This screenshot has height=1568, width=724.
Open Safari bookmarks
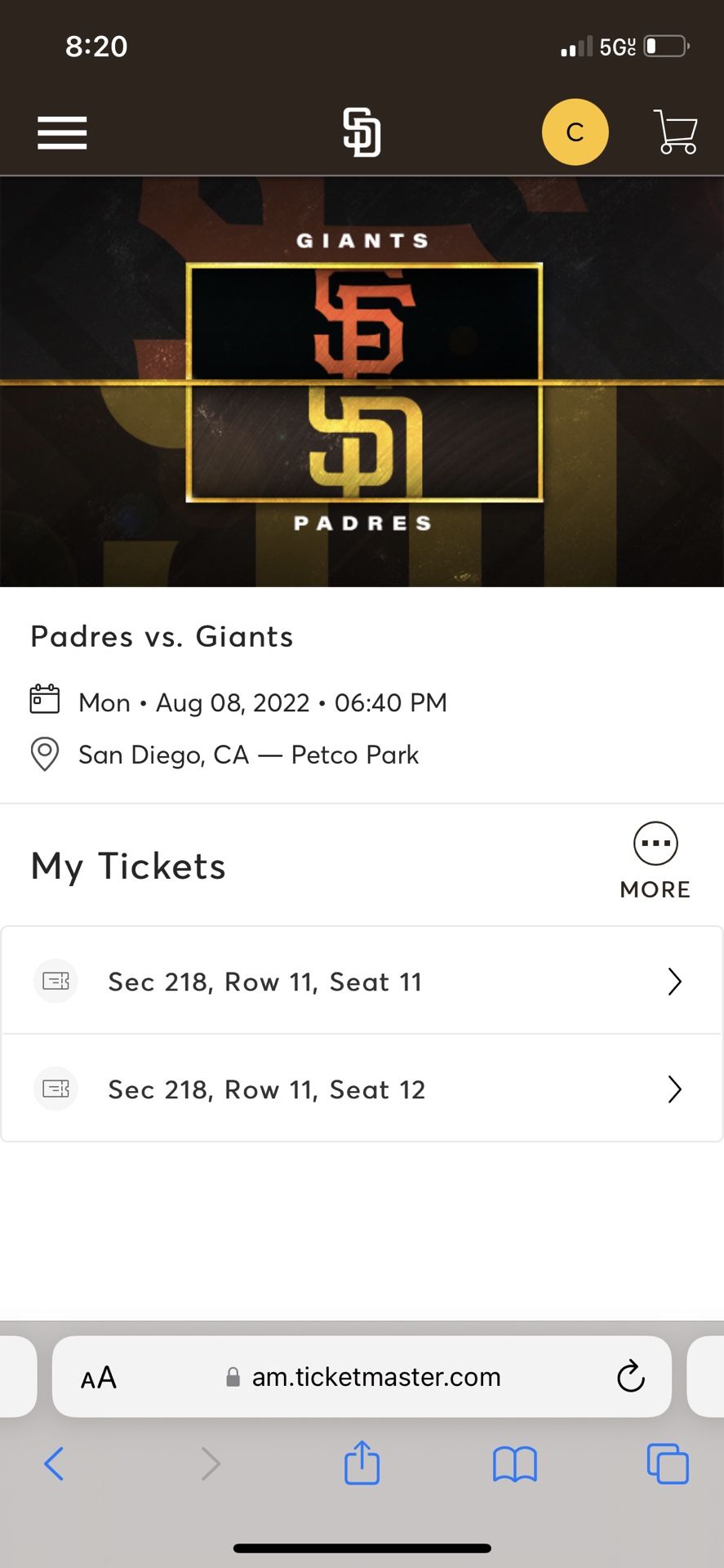point(514,1463)
